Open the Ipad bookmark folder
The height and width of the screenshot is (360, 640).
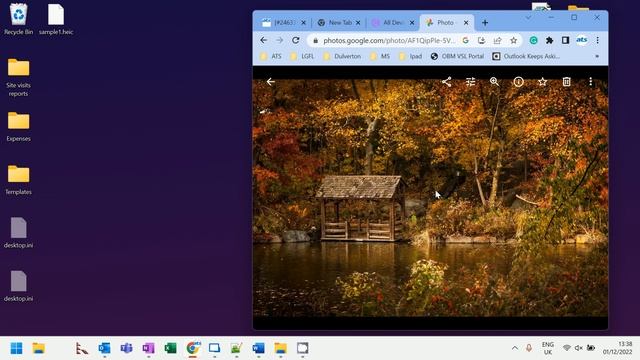[411, 56]
